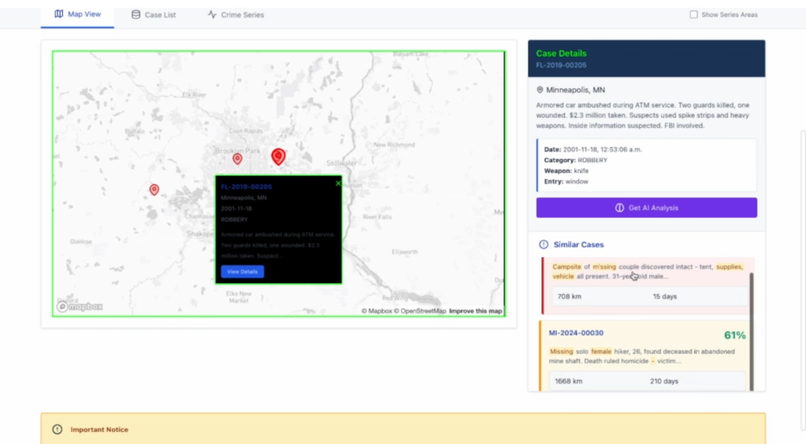Screen dimensions: 806x444
Task: Click the Weapon: knife detail line
Action: tap(566, 171)
